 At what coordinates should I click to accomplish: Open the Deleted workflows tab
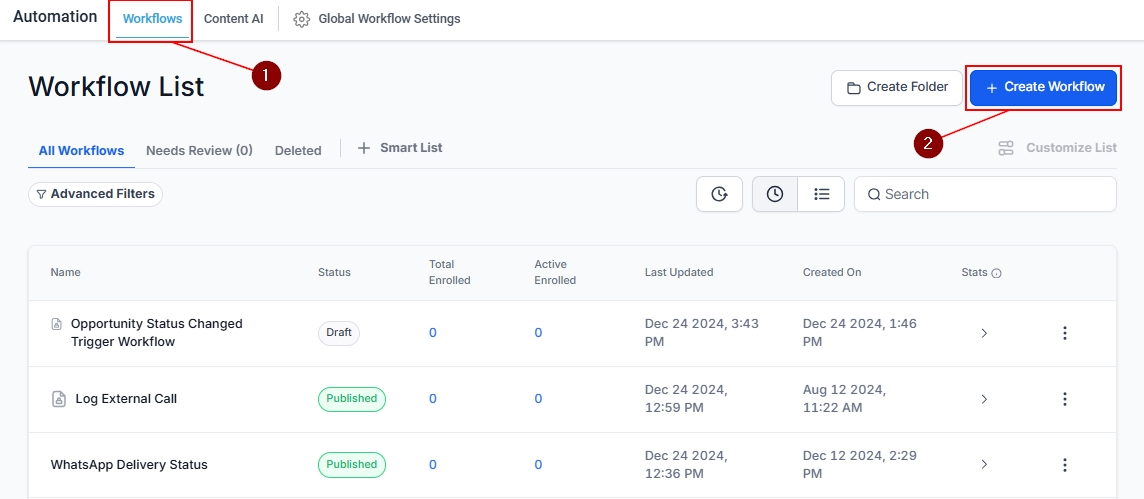298,151
